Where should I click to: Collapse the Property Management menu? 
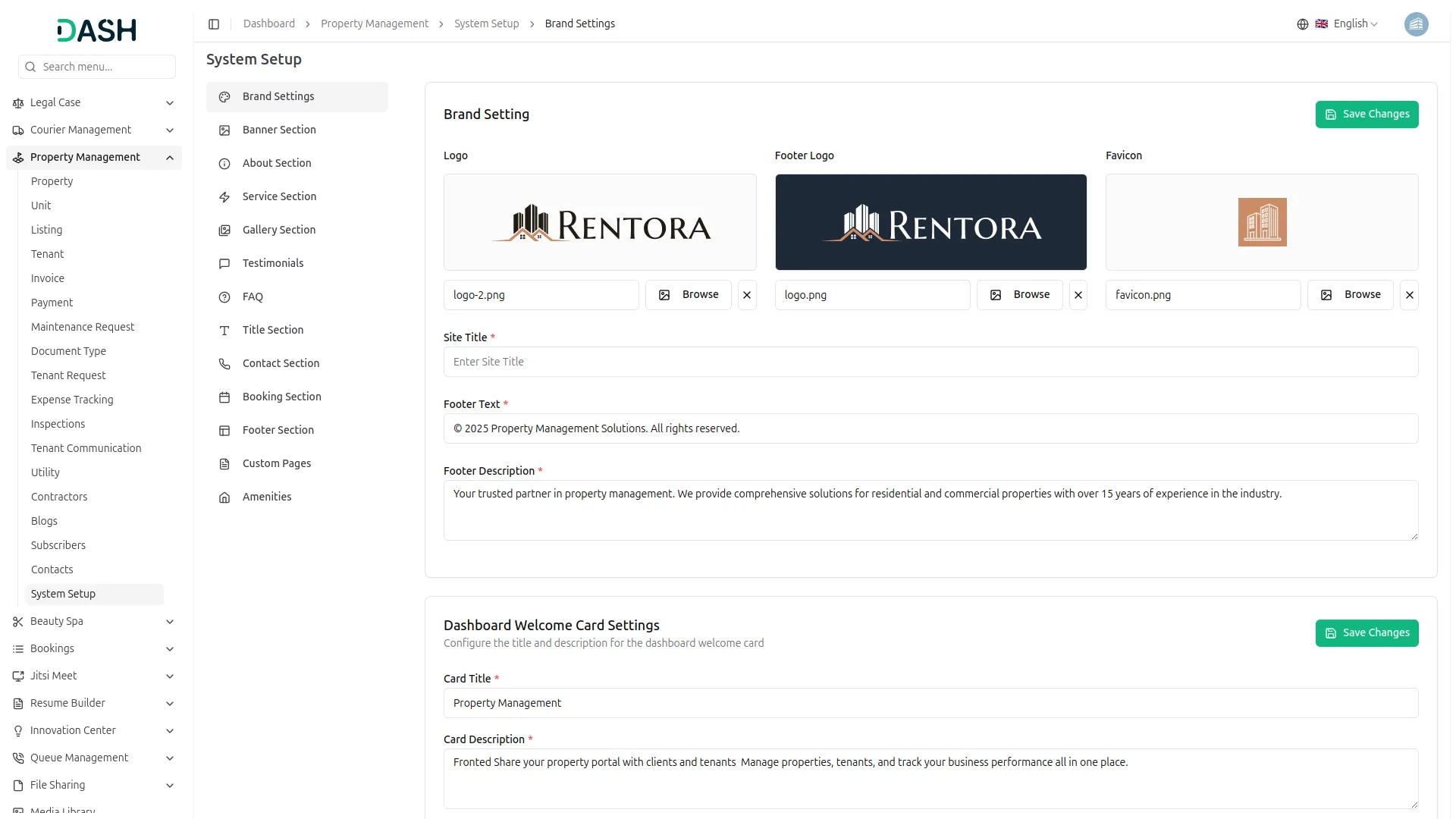point(169,158)
